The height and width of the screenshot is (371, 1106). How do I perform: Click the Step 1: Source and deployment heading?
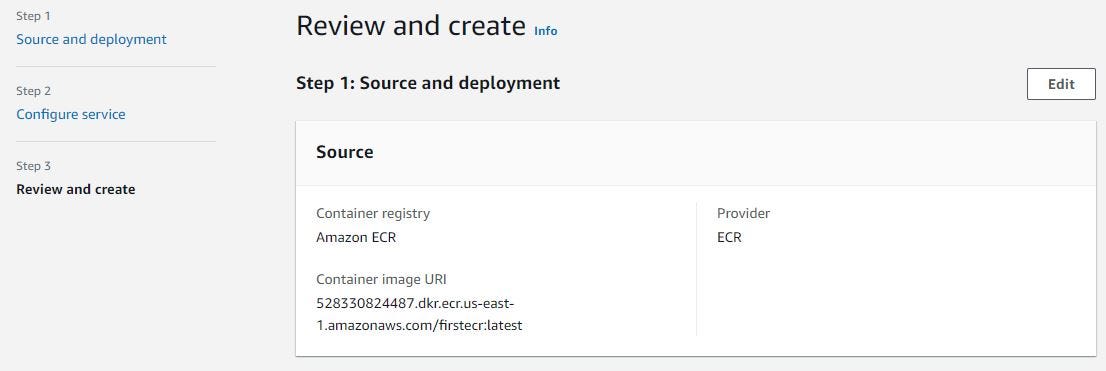428,83
